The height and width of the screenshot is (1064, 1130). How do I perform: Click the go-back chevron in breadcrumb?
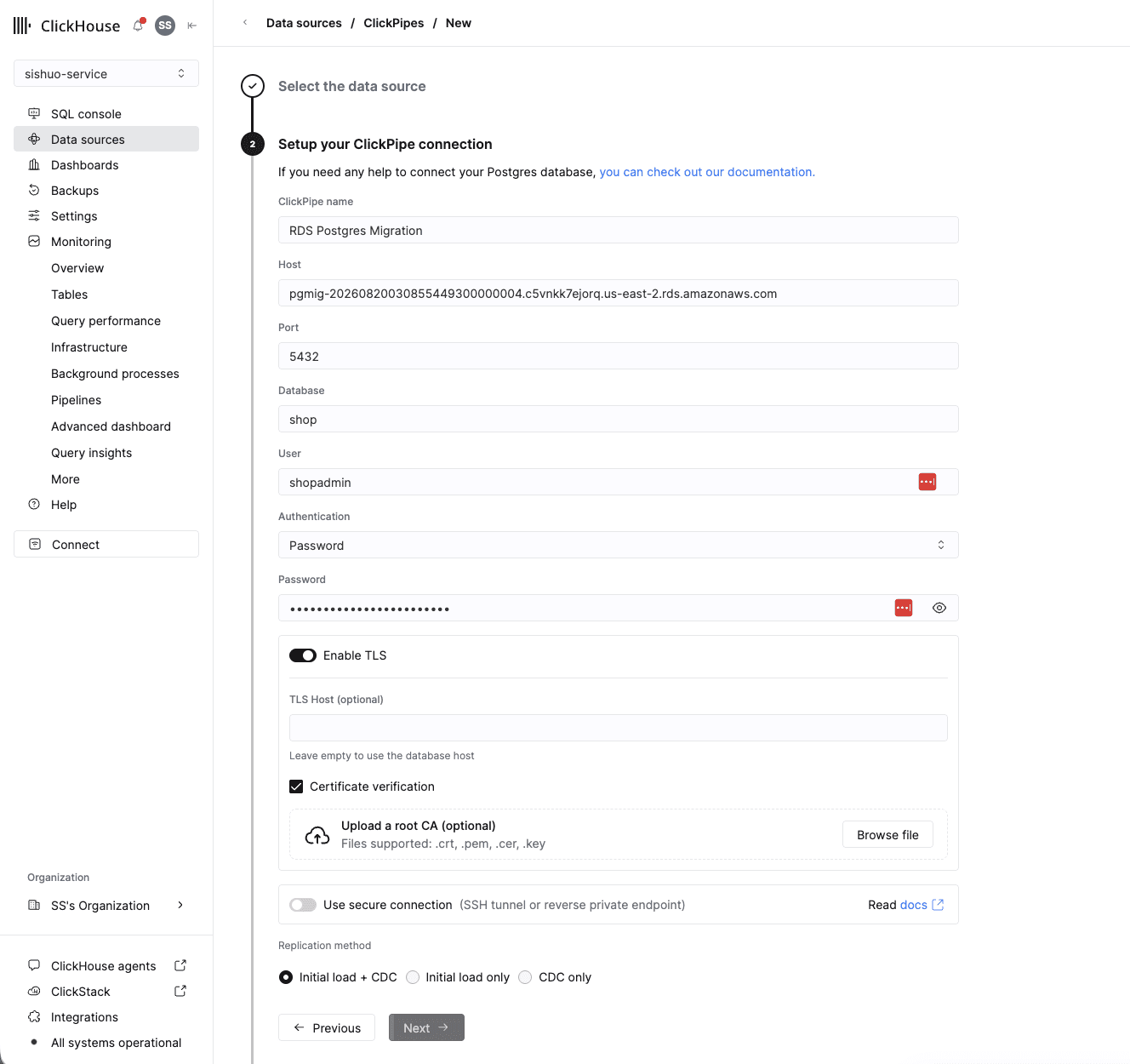click(x=245, y=23)
